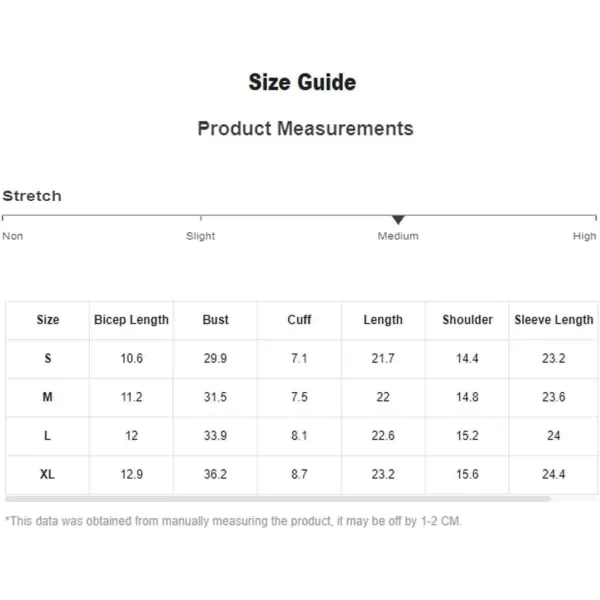Click the L size row label
The width and height of the screenshot is (600, 600).
(47, 435)
